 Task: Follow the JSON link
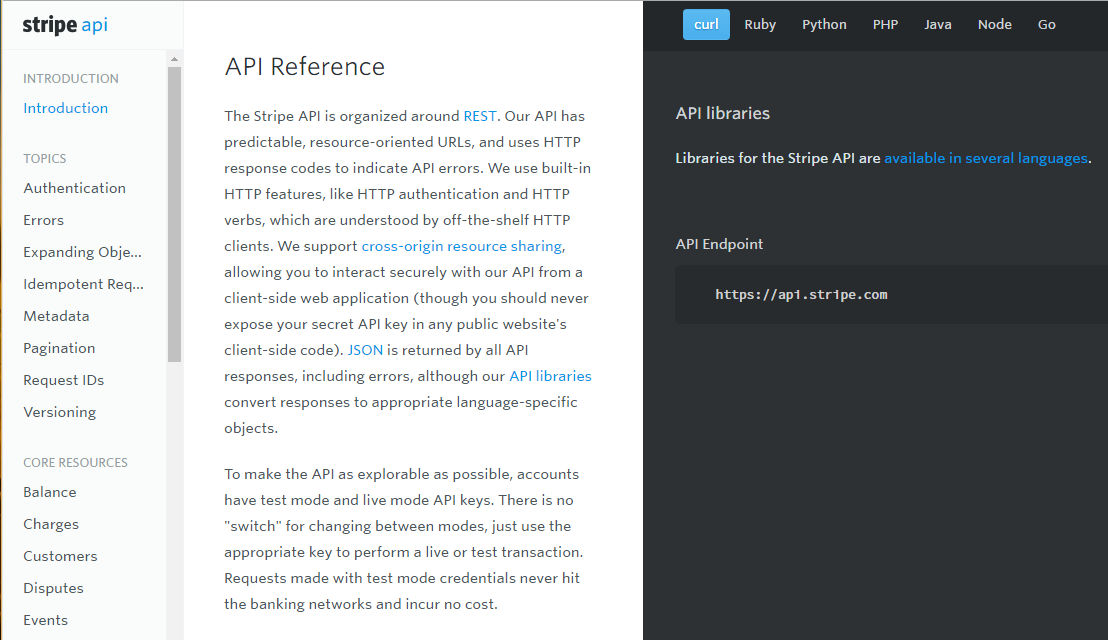(365, 350)
